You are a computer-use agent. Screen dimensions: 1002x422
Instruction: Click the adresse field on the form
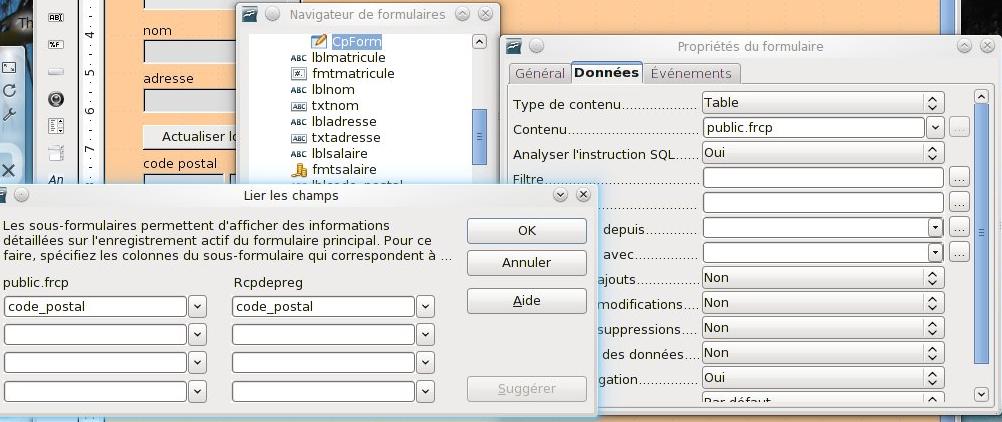click(x=190, y=100)
